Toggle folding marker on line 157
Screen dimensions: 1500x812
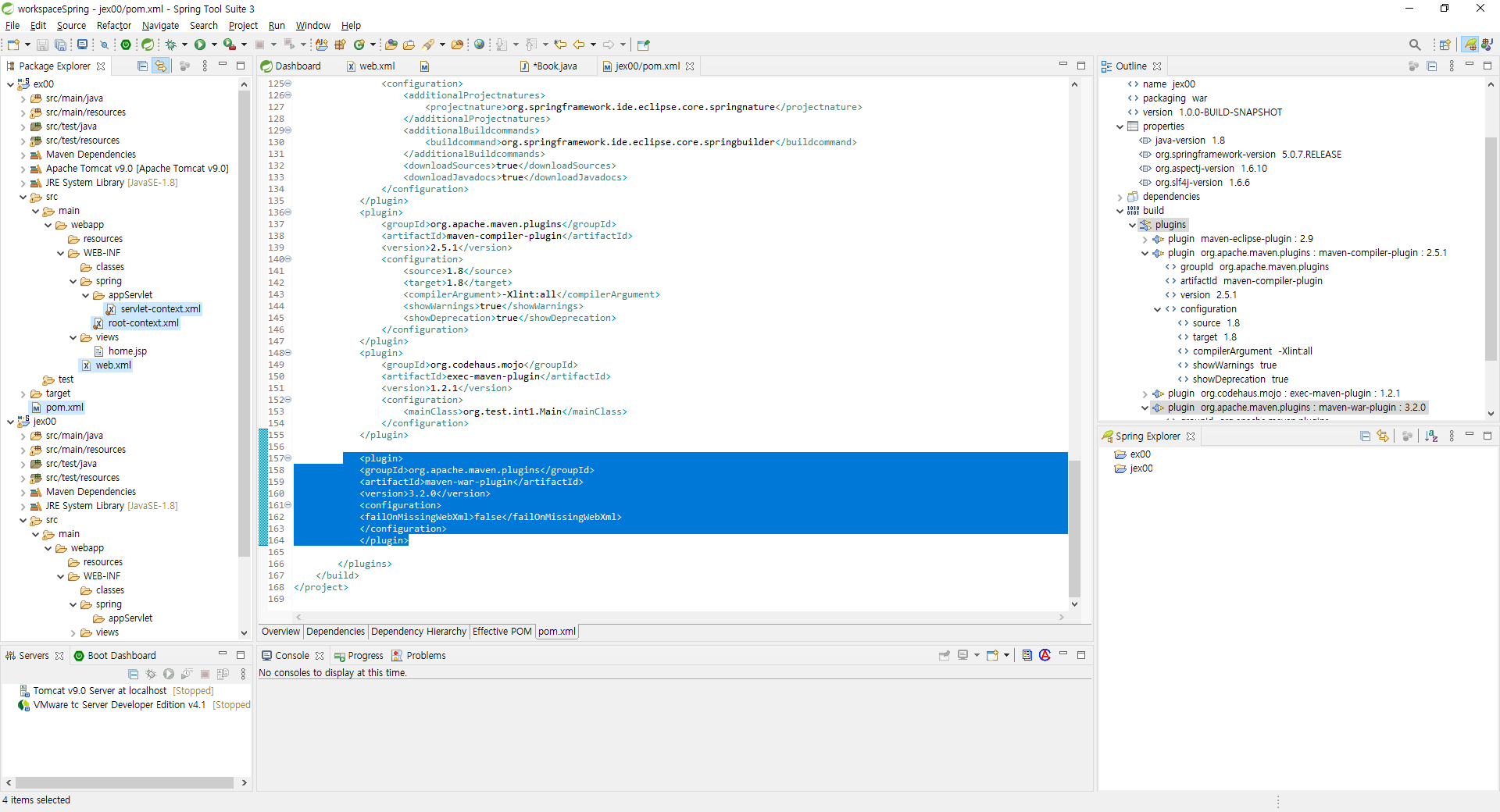[x=287, y=458]
